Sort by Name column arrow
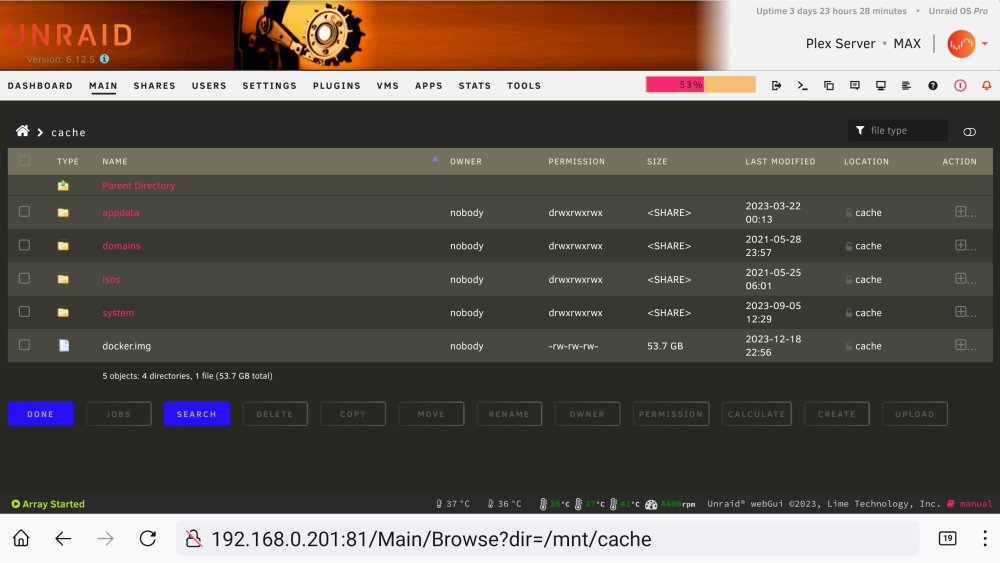Viewport: 1000px width, 563px height. pyautogui.click(x=435, y=159)
